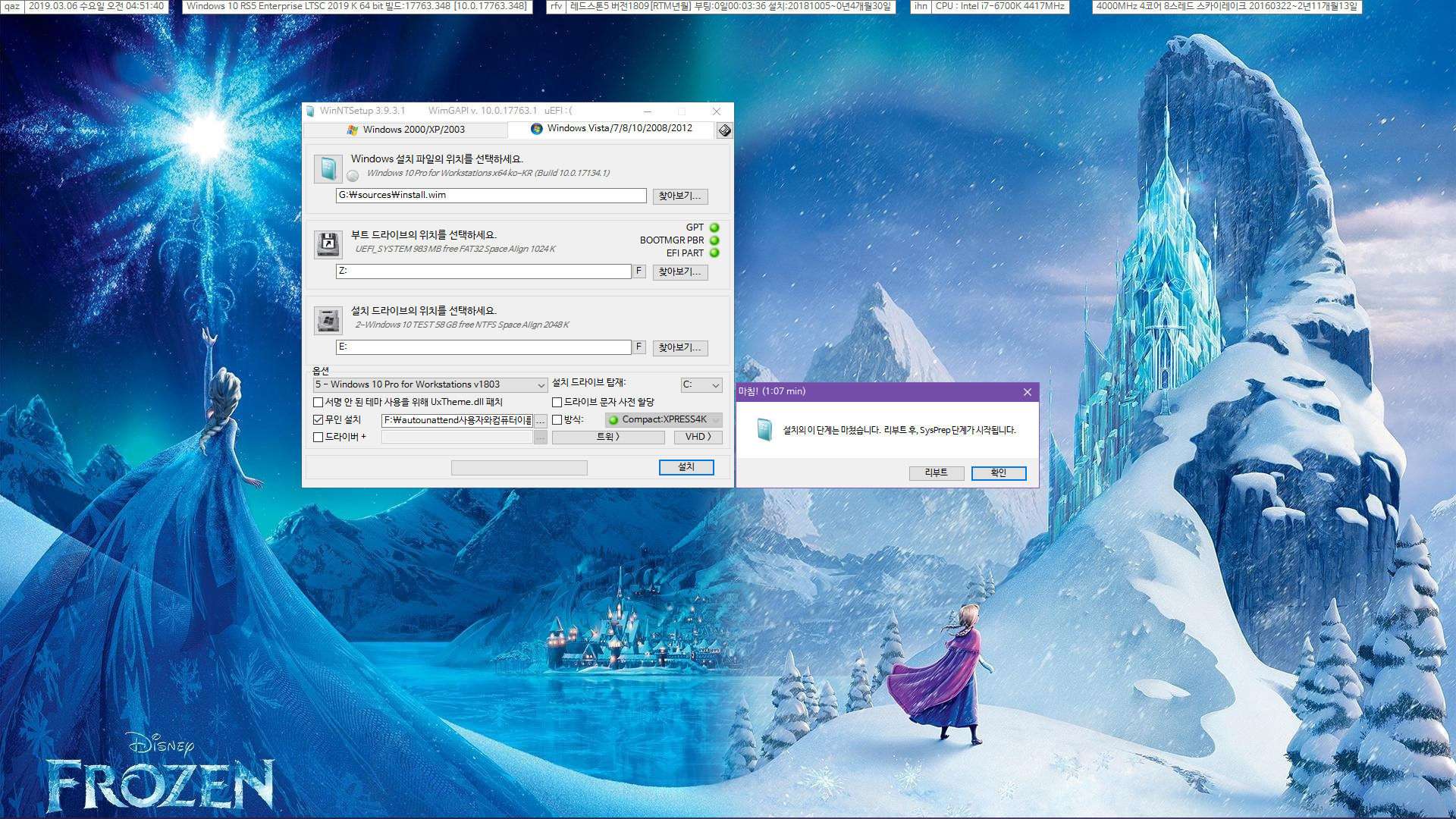Click 확인 OK button in dialog

pos(999,473)
